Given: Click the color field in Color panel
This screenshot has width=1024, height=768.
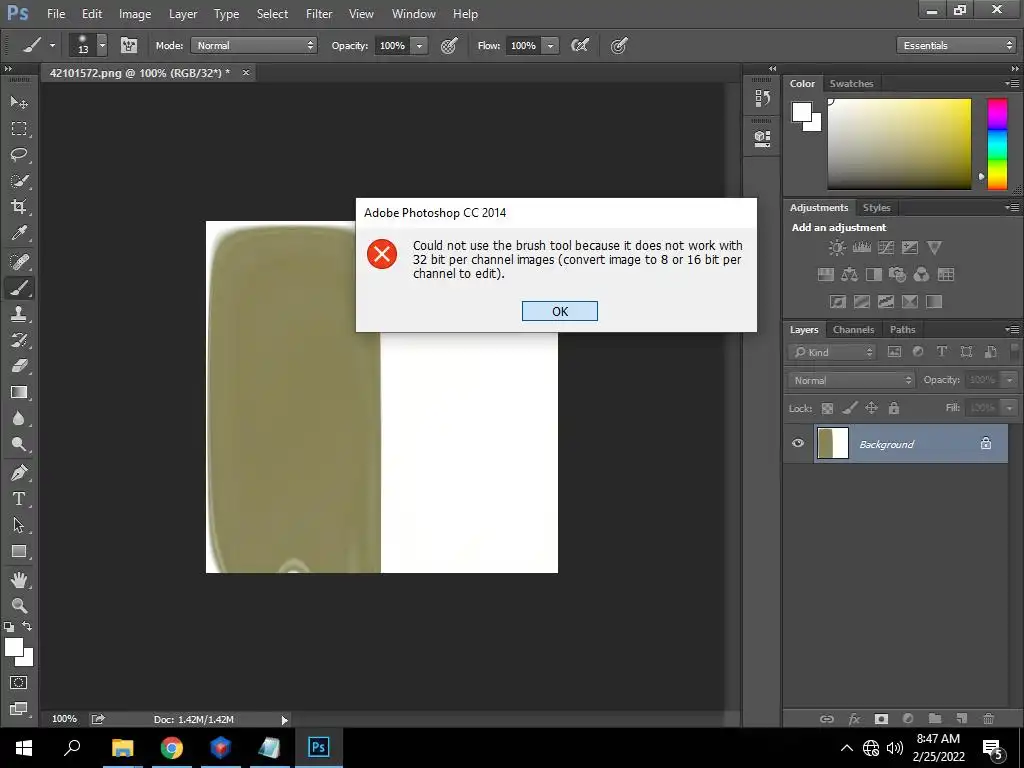Looking at the screenshot, I should 899,144.
